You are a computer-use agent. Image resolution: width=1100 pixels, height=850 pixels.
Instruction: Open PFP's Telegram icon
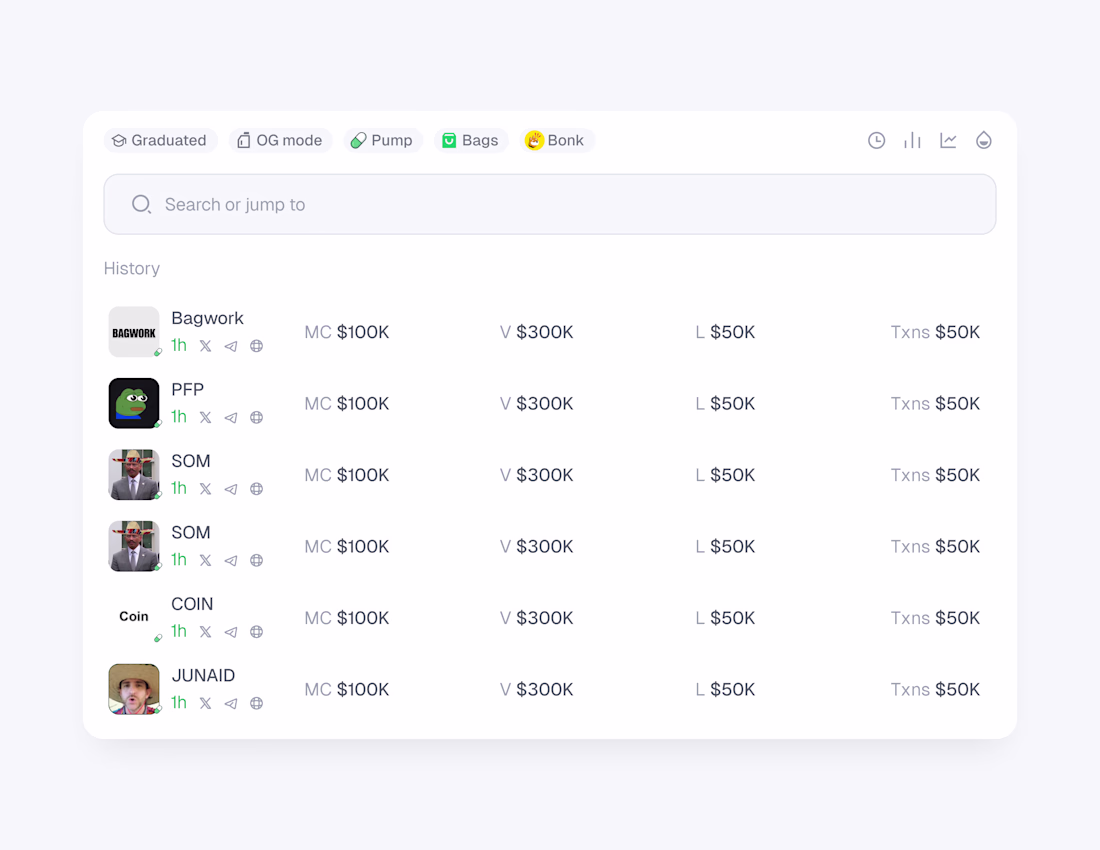coord(231,417)
